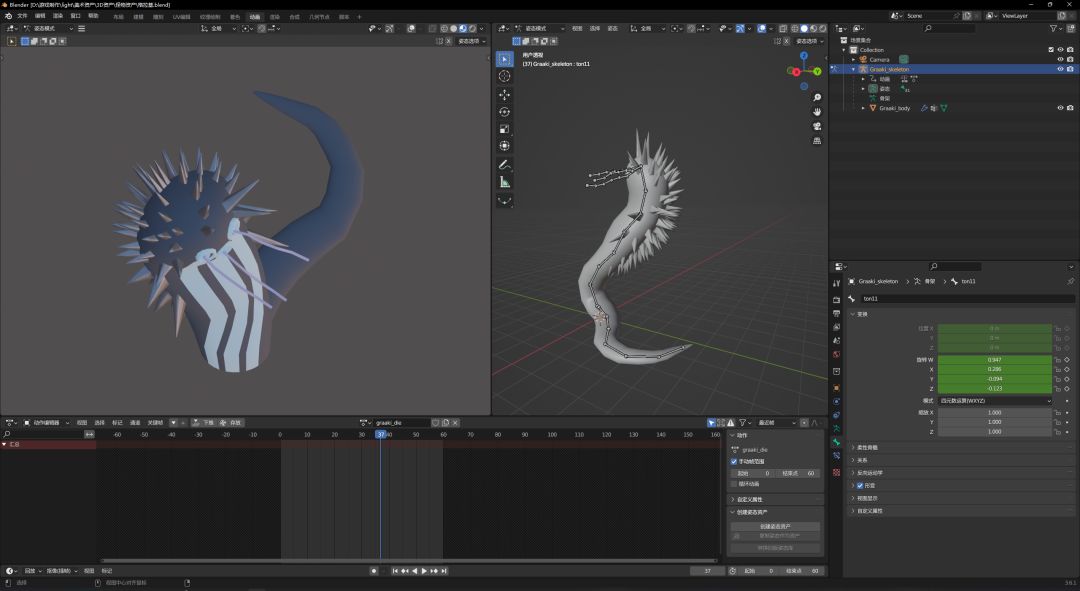
Task: Pick the Measure tool in viewport toolbar
Action: point(504,182)
